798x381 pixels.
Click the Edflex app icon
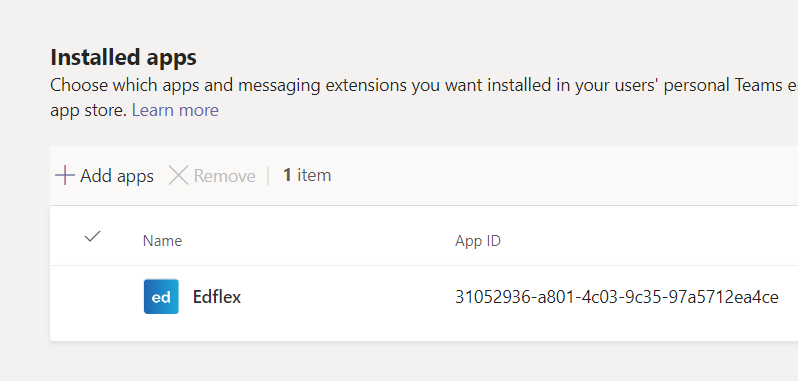click(x=161, y=297)
